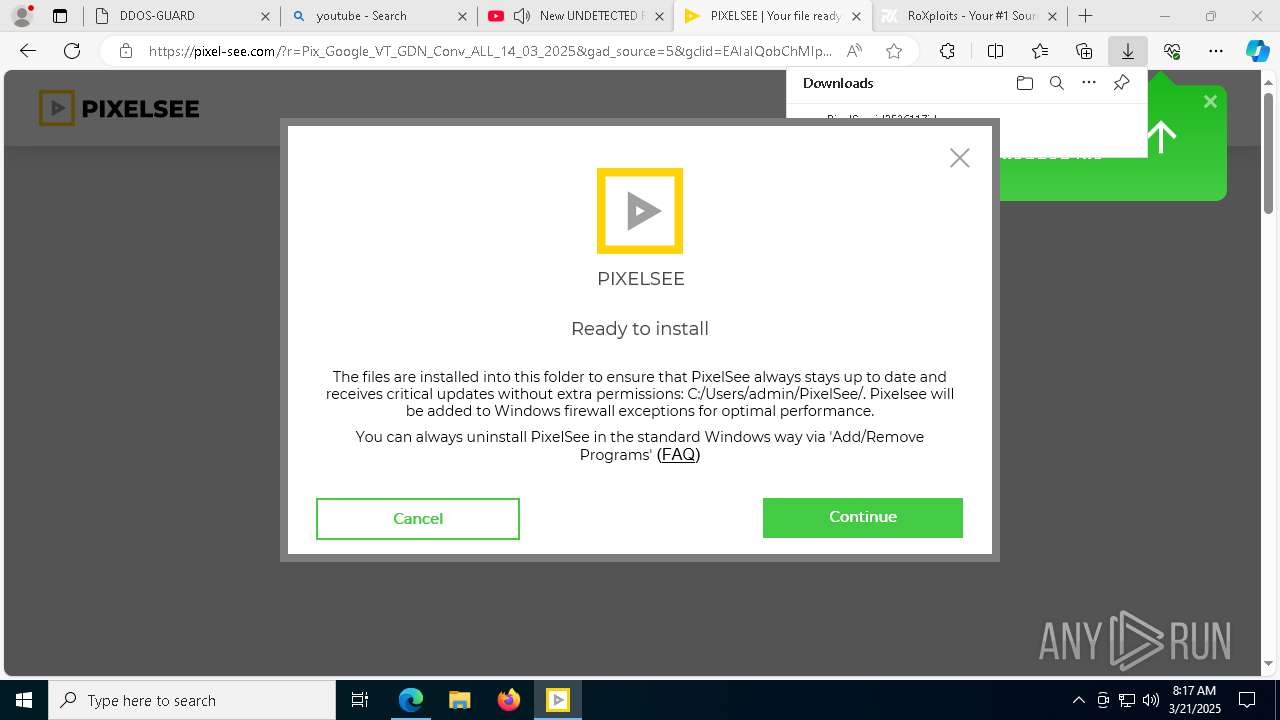This screenshot has height=720, width=1280.
Task: Open more options in the Downloads panel
Action: (x=1089, y=83)
